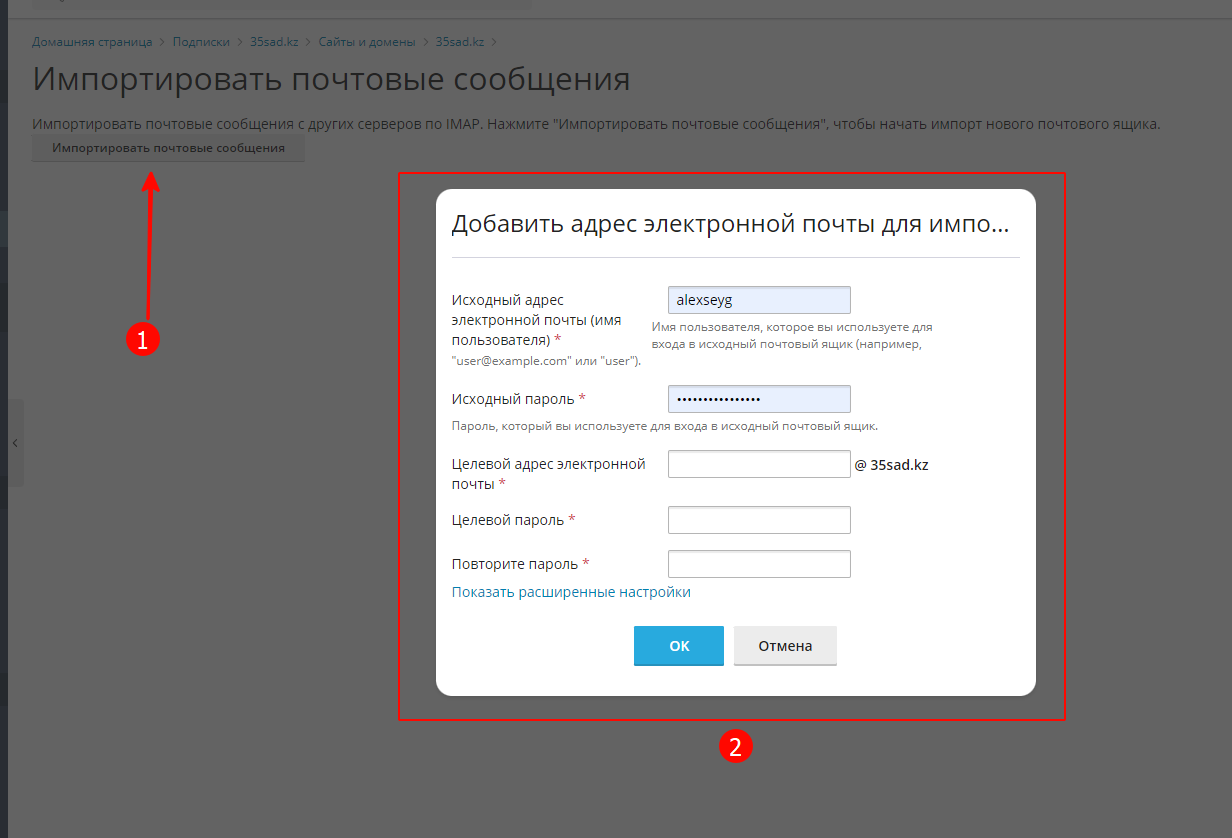Viewport: 1232px width, 838px height.
Task: Focus the Целевой пароль input field
Action: [x=758, y=520]
